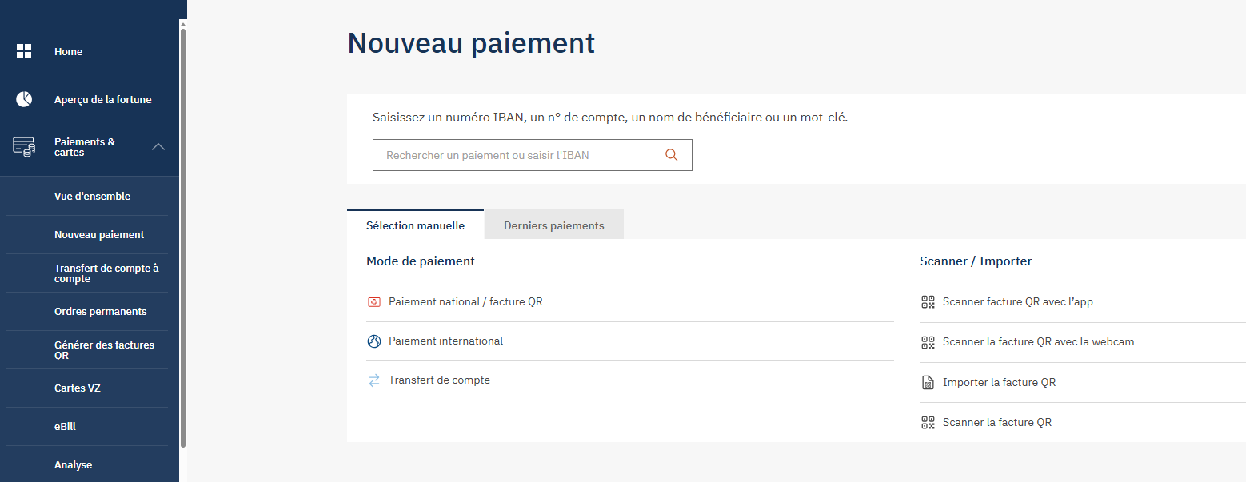Click the magnifier search icon in the IBAN field
The width and height of the screenshot is (1246, 482).
tap(671, 155)
